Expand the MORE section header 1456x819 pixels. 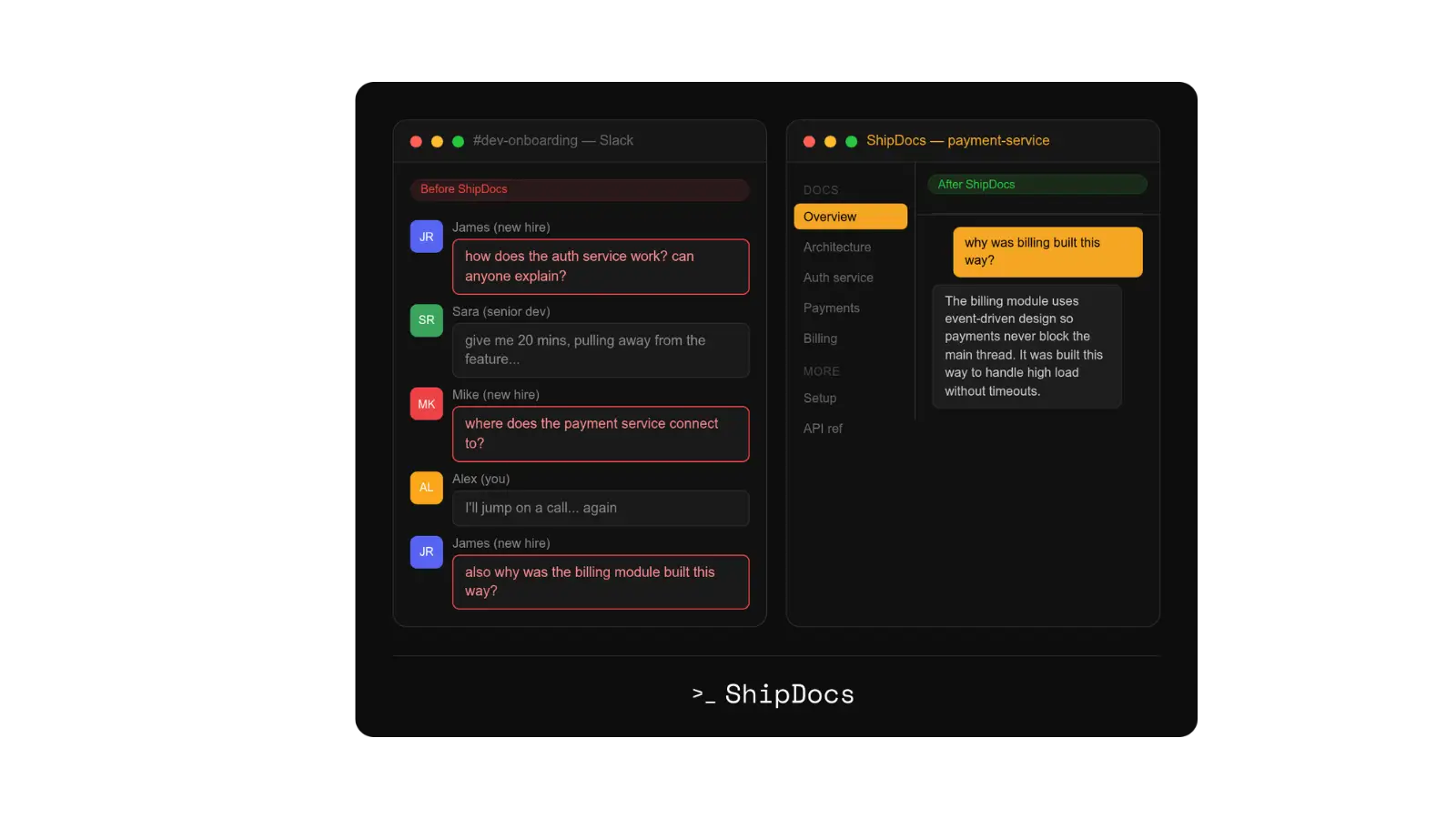pos(821,370)
